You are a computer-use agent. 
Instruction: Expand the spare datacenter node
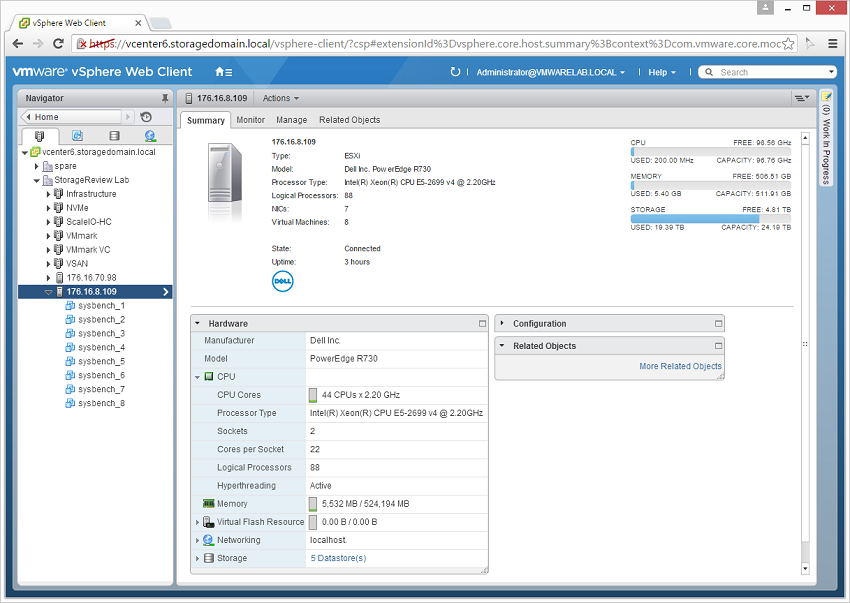coord(36,166)
